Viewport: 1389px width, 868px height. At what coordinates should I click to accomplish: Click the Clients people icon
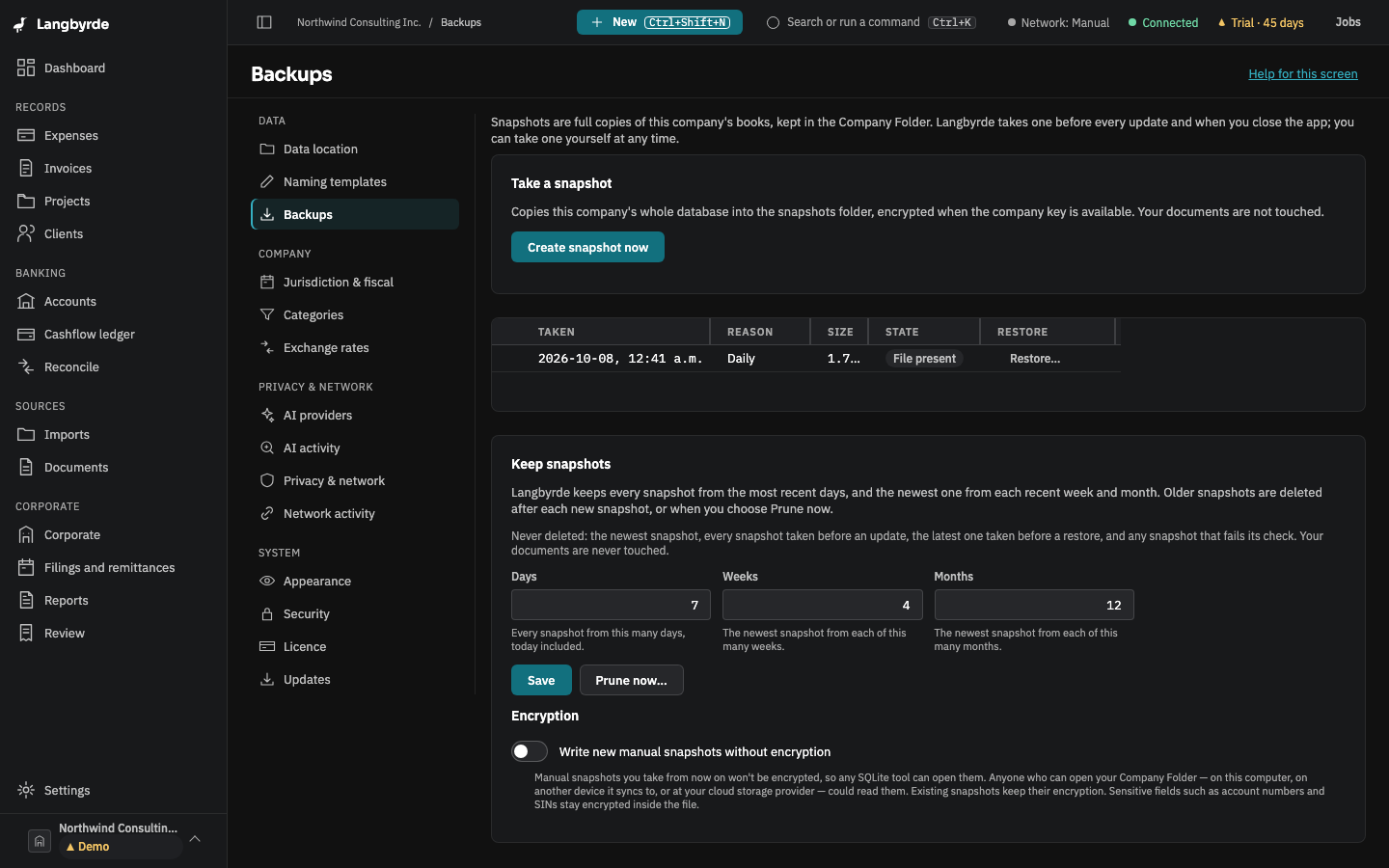pos(26,233)
